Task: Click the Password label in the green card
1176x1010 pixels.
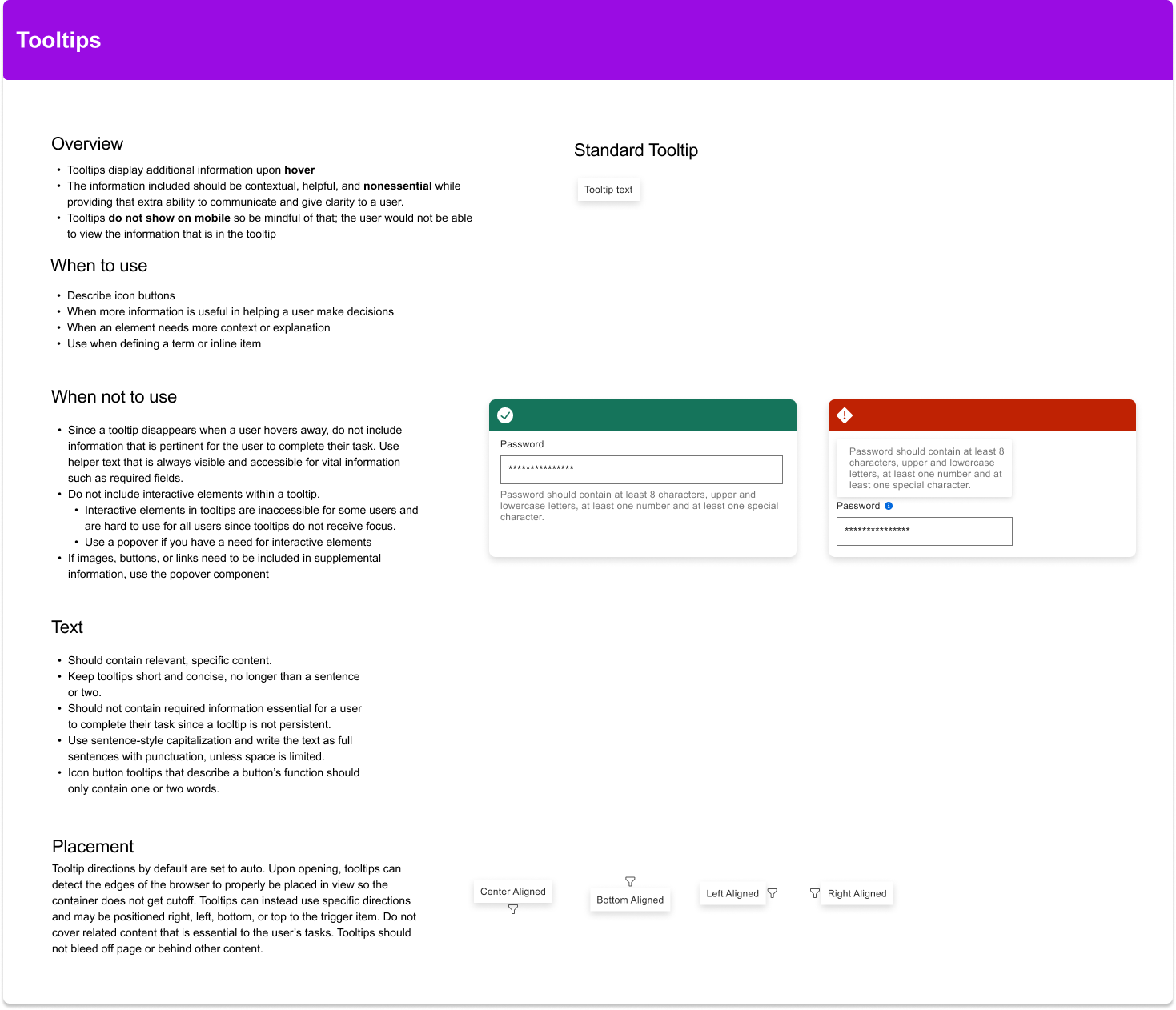Action: tap(522, 444)
